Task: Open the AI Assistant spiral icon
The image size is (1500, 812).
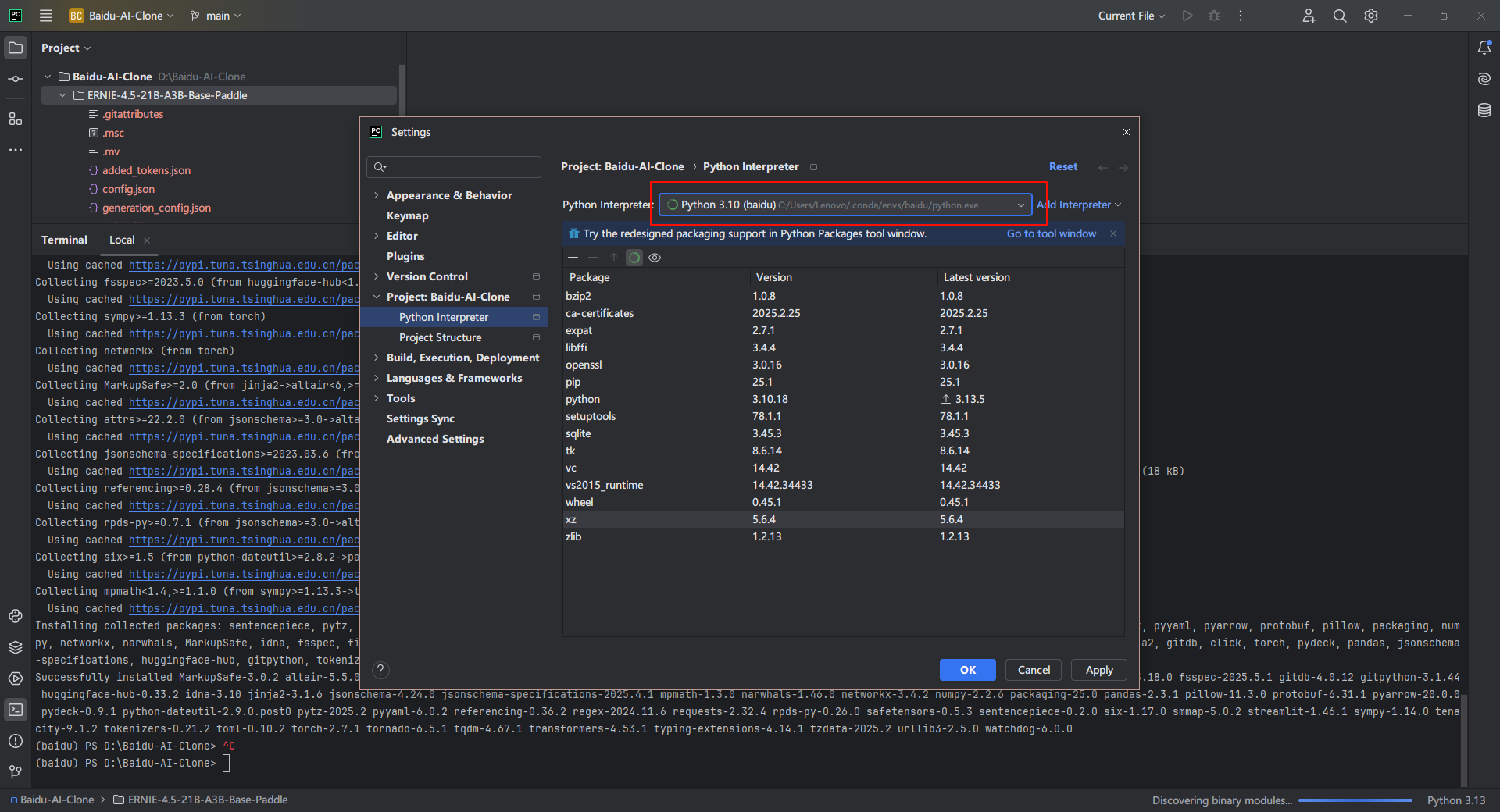Action: (1484, 79)
